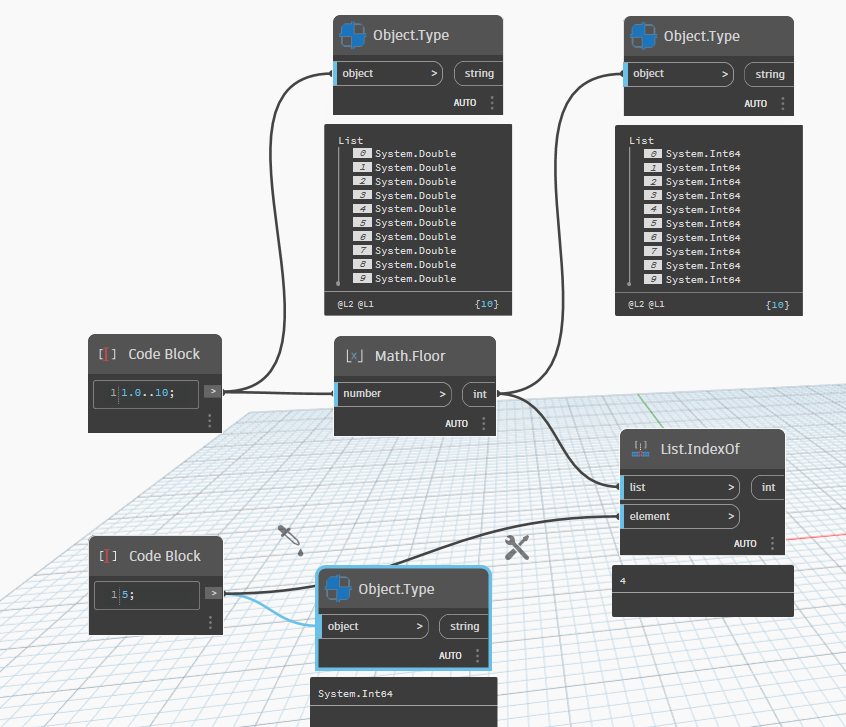Select index 7 row in the System.Int64 list
846x727 pixels.
[692, 252]
